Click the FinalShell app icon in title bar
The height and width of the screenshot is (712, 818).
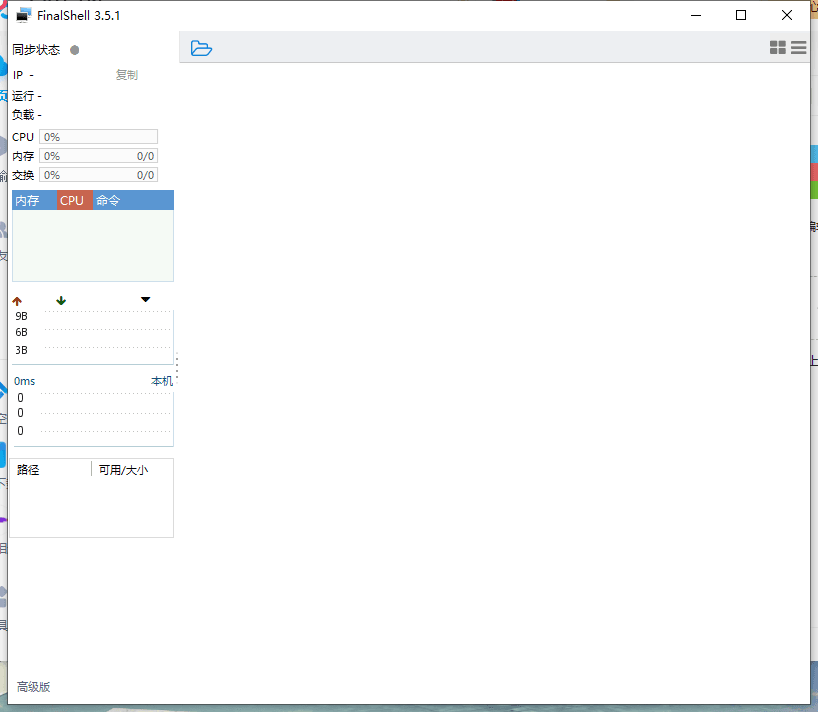coord(24,15)
